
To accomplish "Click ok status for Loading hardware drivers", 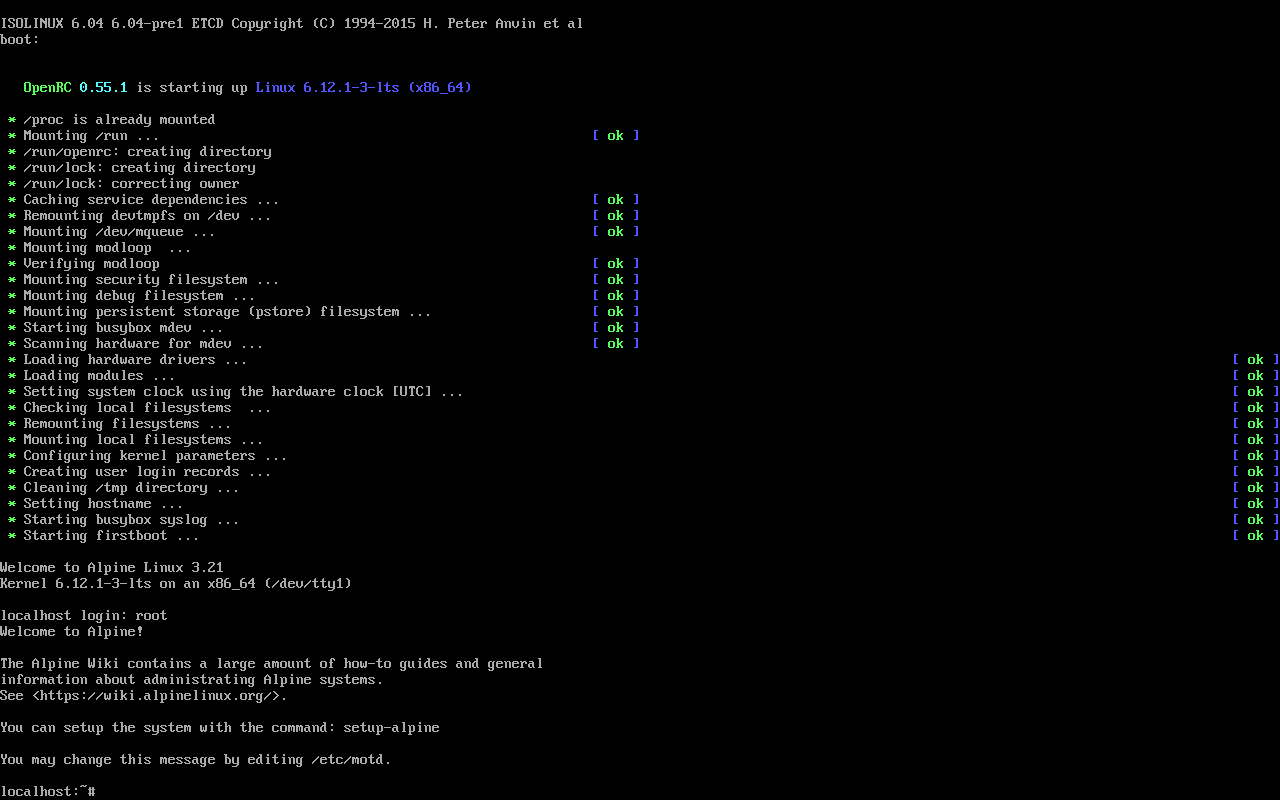I will click(1256, 359).
